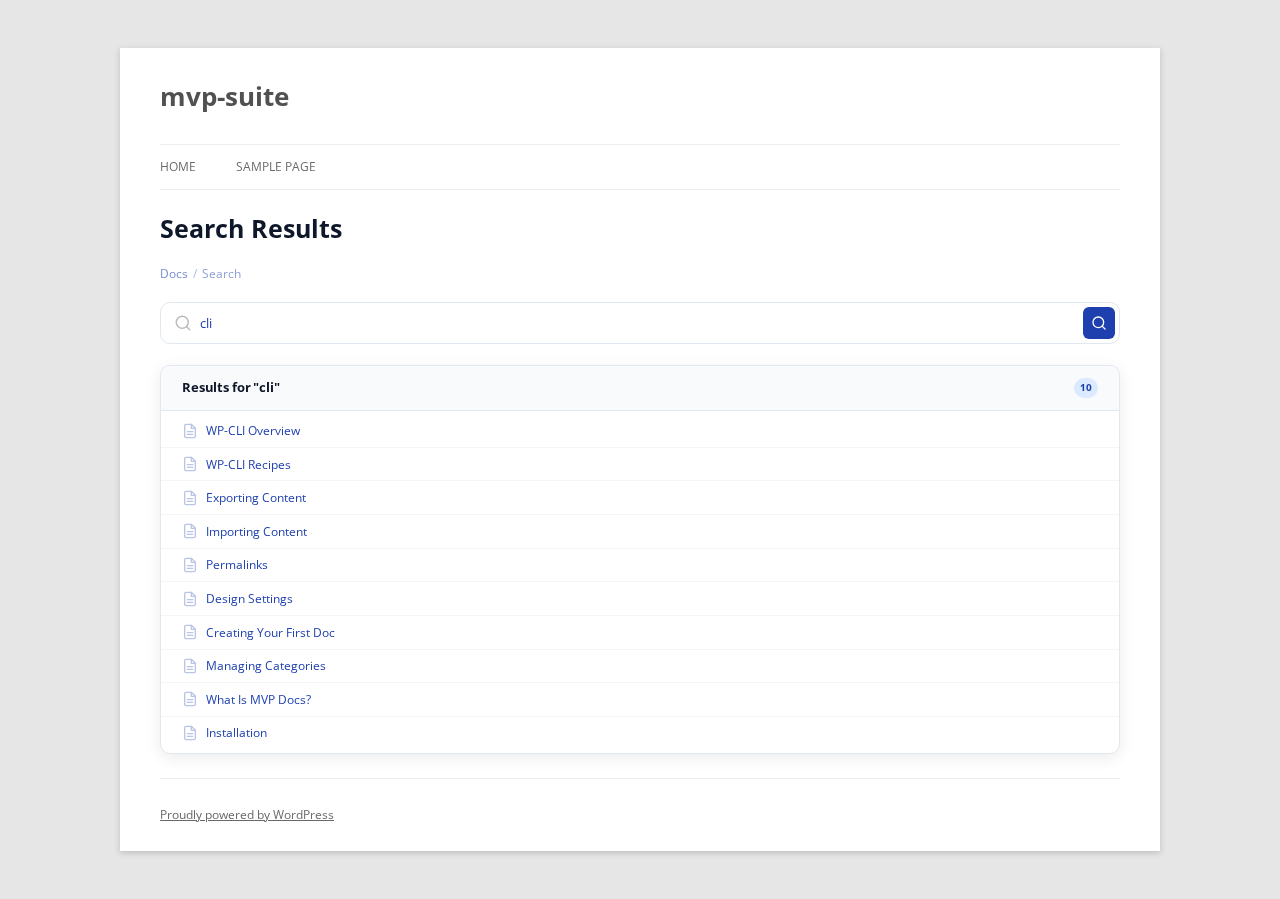This screenshot has height=899, width=1280.
Task: Click the search submit magnifier button
Action: coord(1098,322)
